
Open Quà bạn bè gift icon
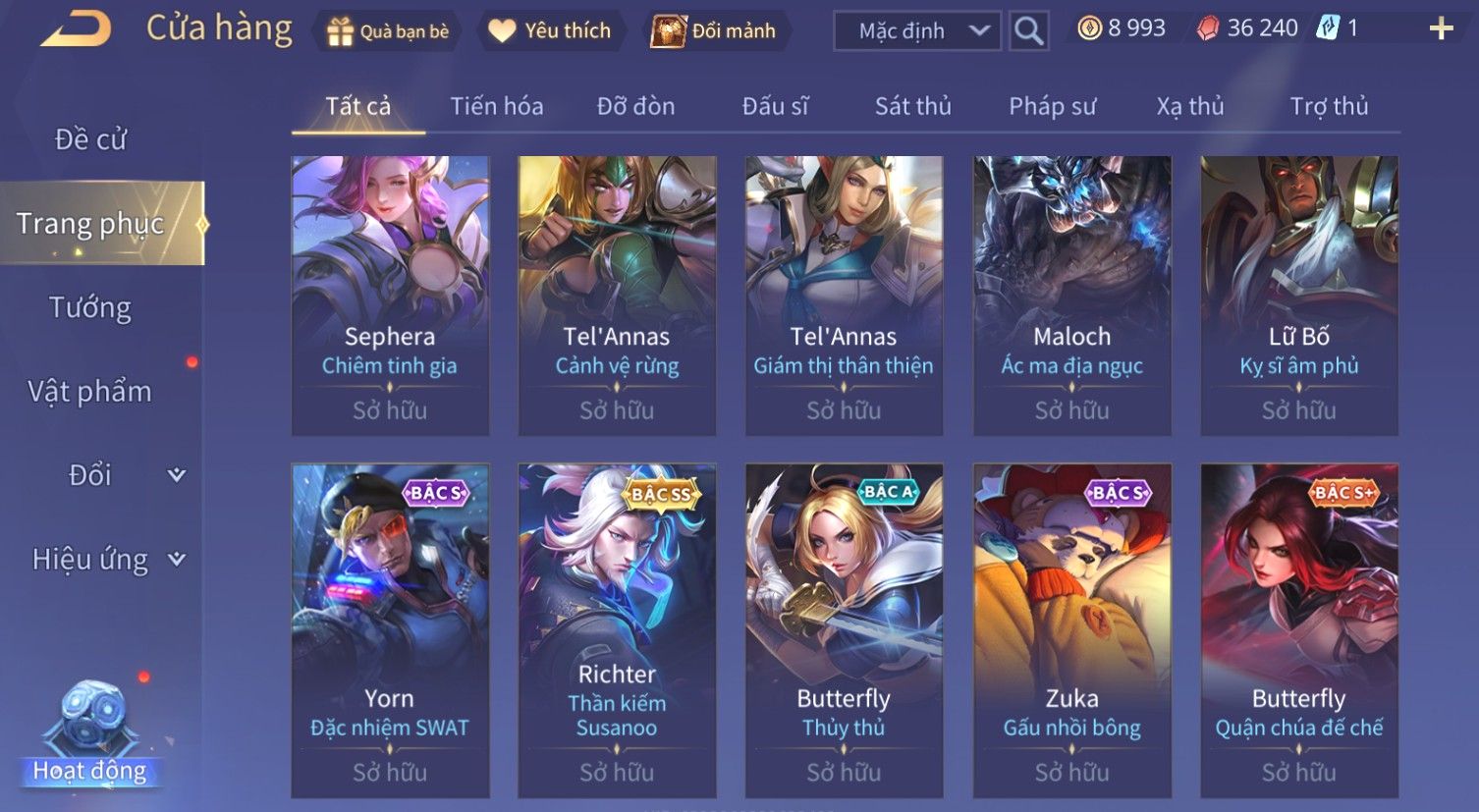pyautogui.click(x=340, y=31)
